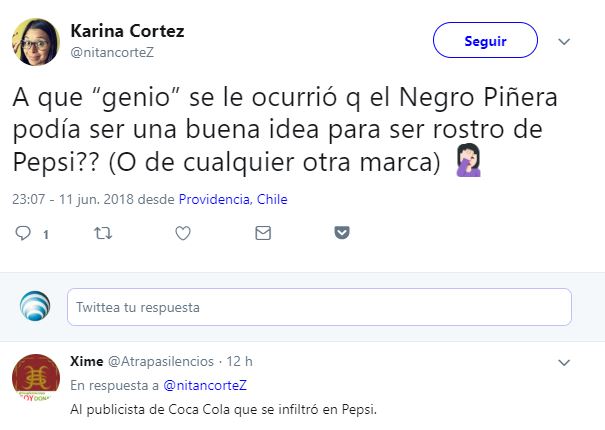Click the Xime username in the reply
Image resolution: width=605 pixels, height=430 pixels.
87,361
